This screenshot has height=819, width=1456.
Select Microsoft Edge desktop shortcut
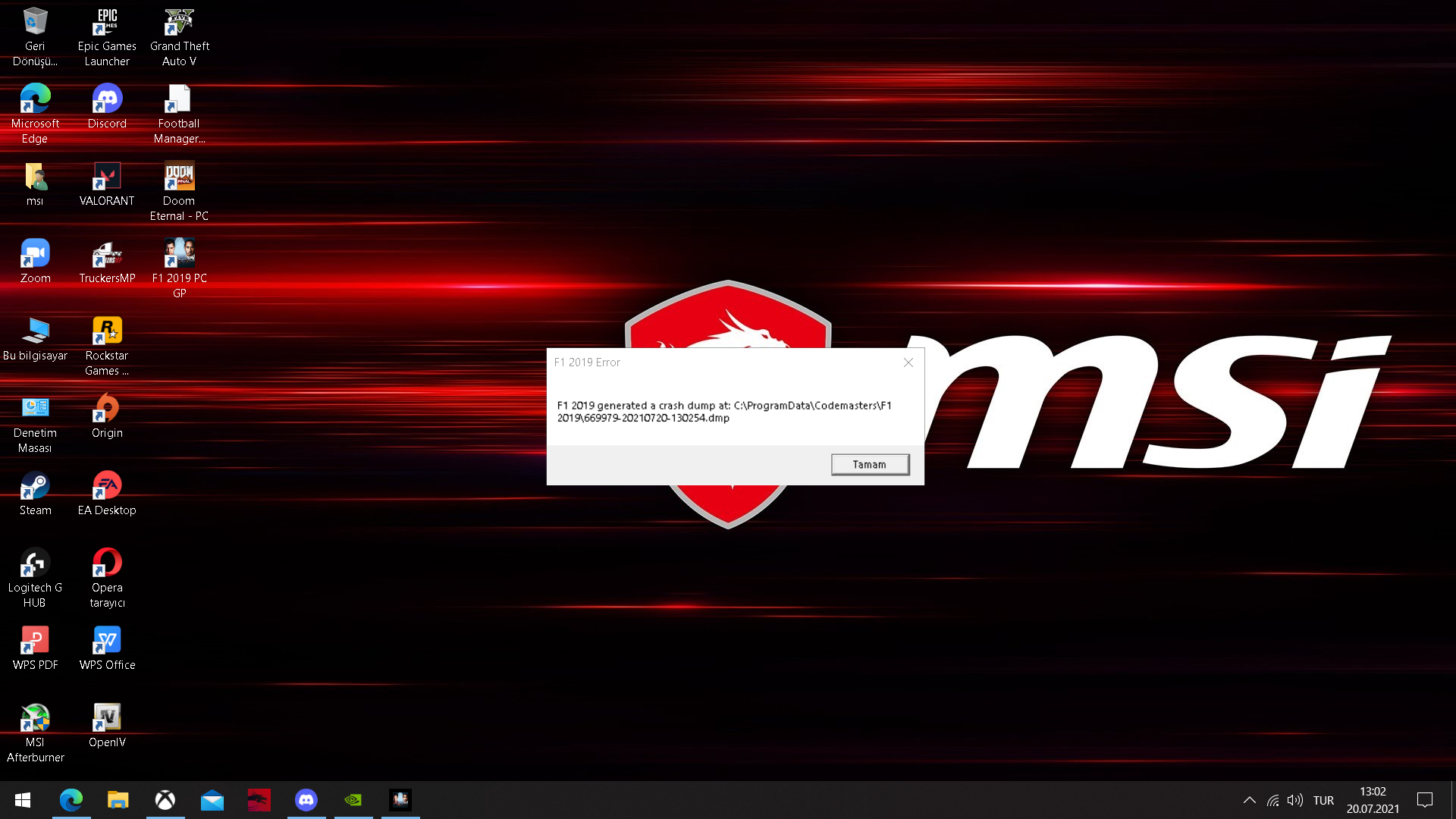[x=35, y=114]
